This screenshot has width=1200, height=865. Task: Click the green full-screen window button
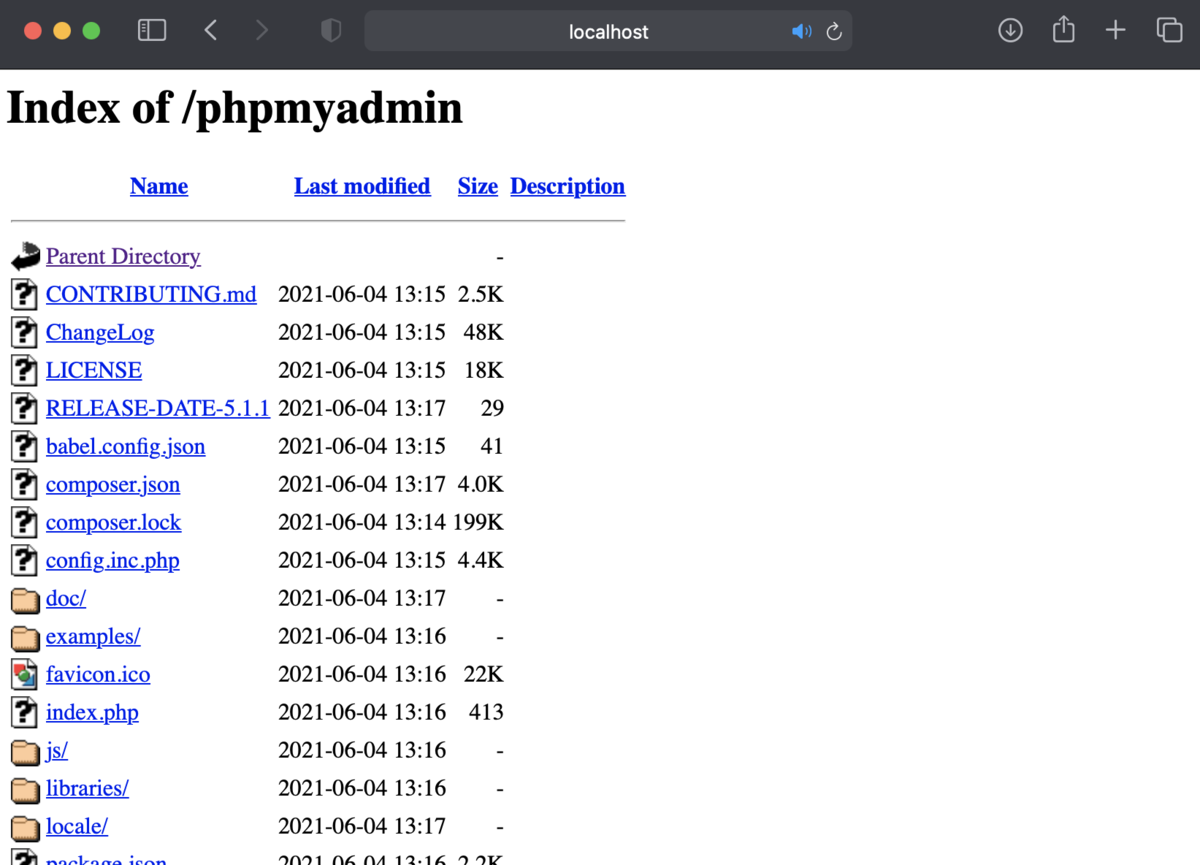(91, 31)
